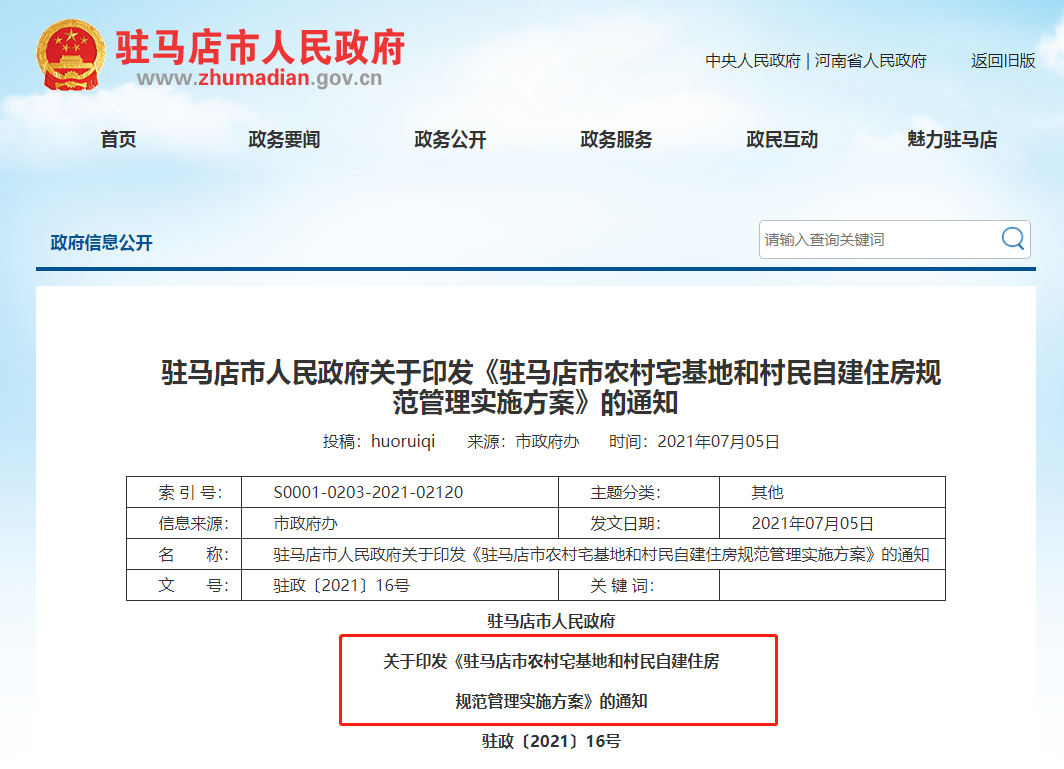Open the 政务要闻 menu item
The image size is (1064, 769).
pos(284,140)
